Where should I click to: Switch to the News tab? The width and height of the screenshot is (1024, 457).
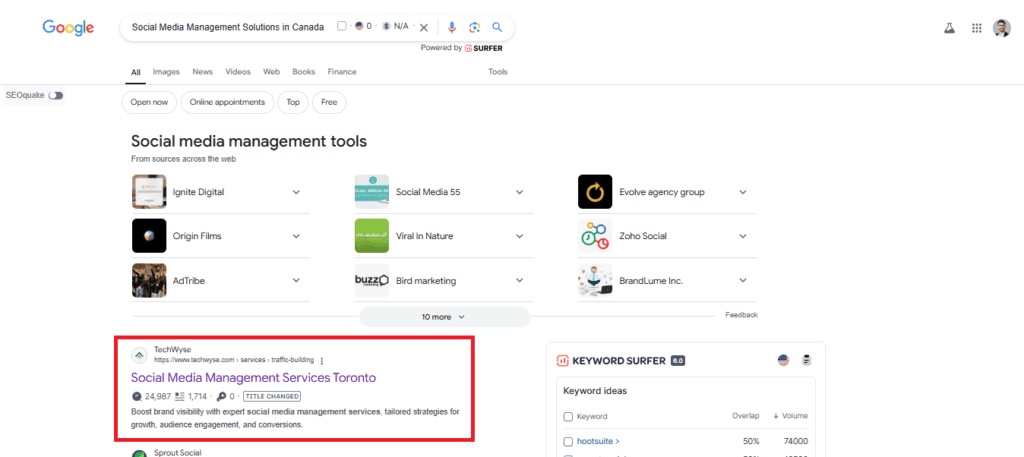click(202, 72)
